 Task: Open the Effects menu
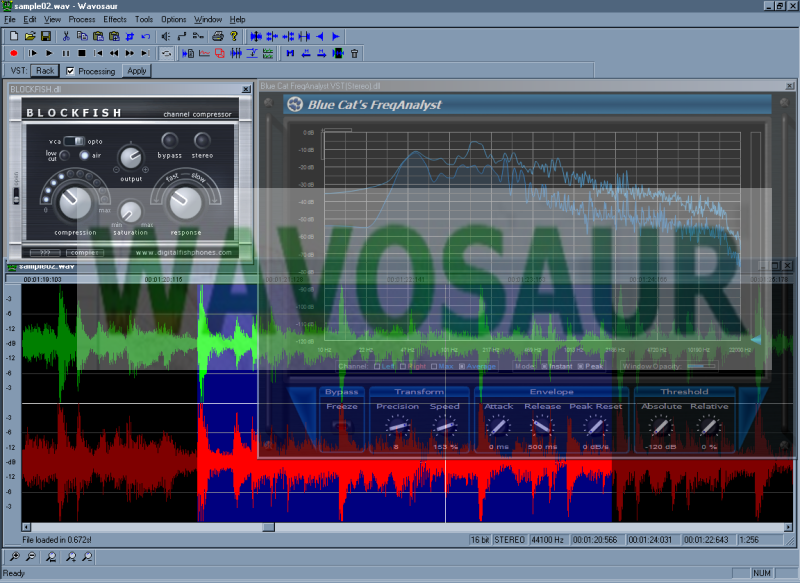pyautogui.click(x=115, y=19)
